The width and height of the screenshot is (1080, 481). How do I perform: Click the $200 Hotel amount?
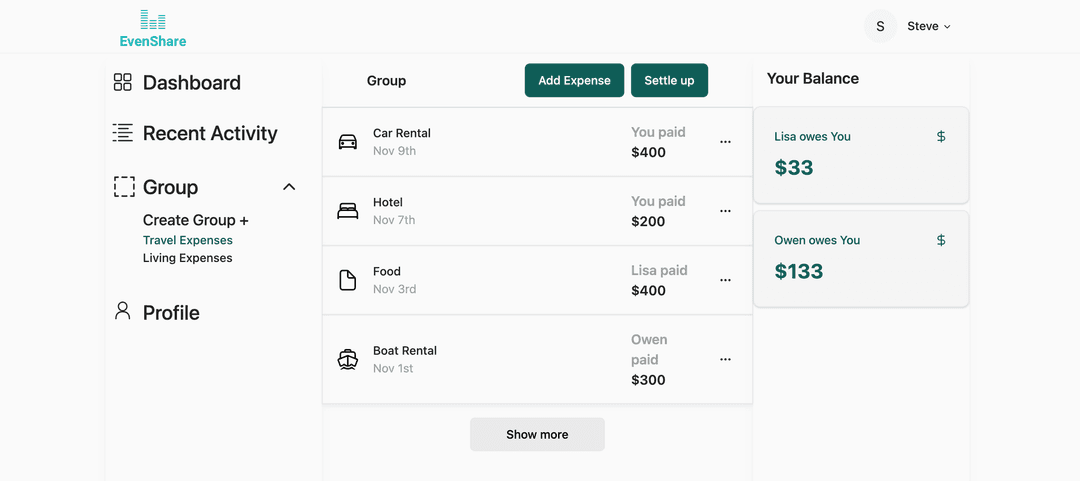648,221
